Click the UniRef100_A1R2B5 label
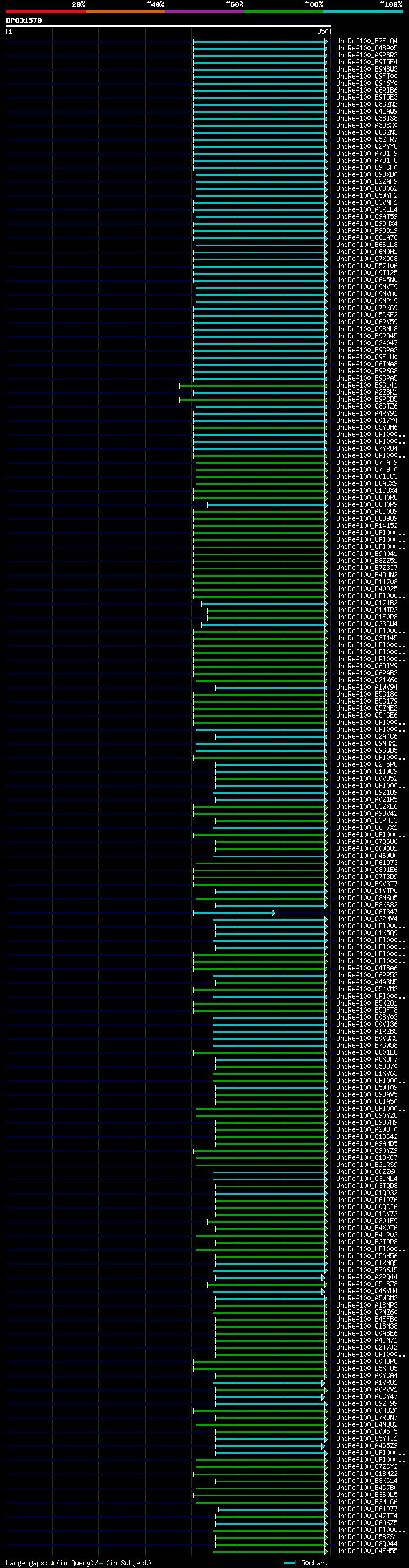This screenshot has width=409, height=1568. click(367, 1031)
